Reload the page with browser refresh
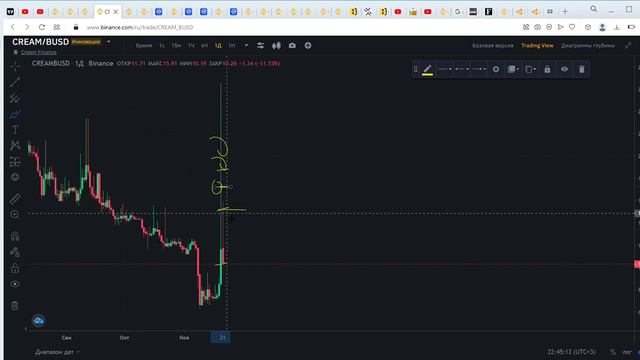Viewport: 640px width, 360px height. [42, 27]
